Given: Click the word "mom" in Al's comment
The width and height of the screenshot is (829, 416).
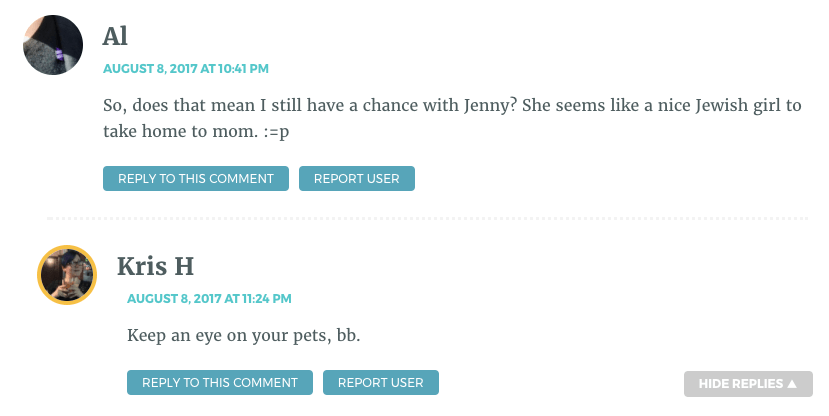Looking at the screenshot, I should tap(254, 132).
